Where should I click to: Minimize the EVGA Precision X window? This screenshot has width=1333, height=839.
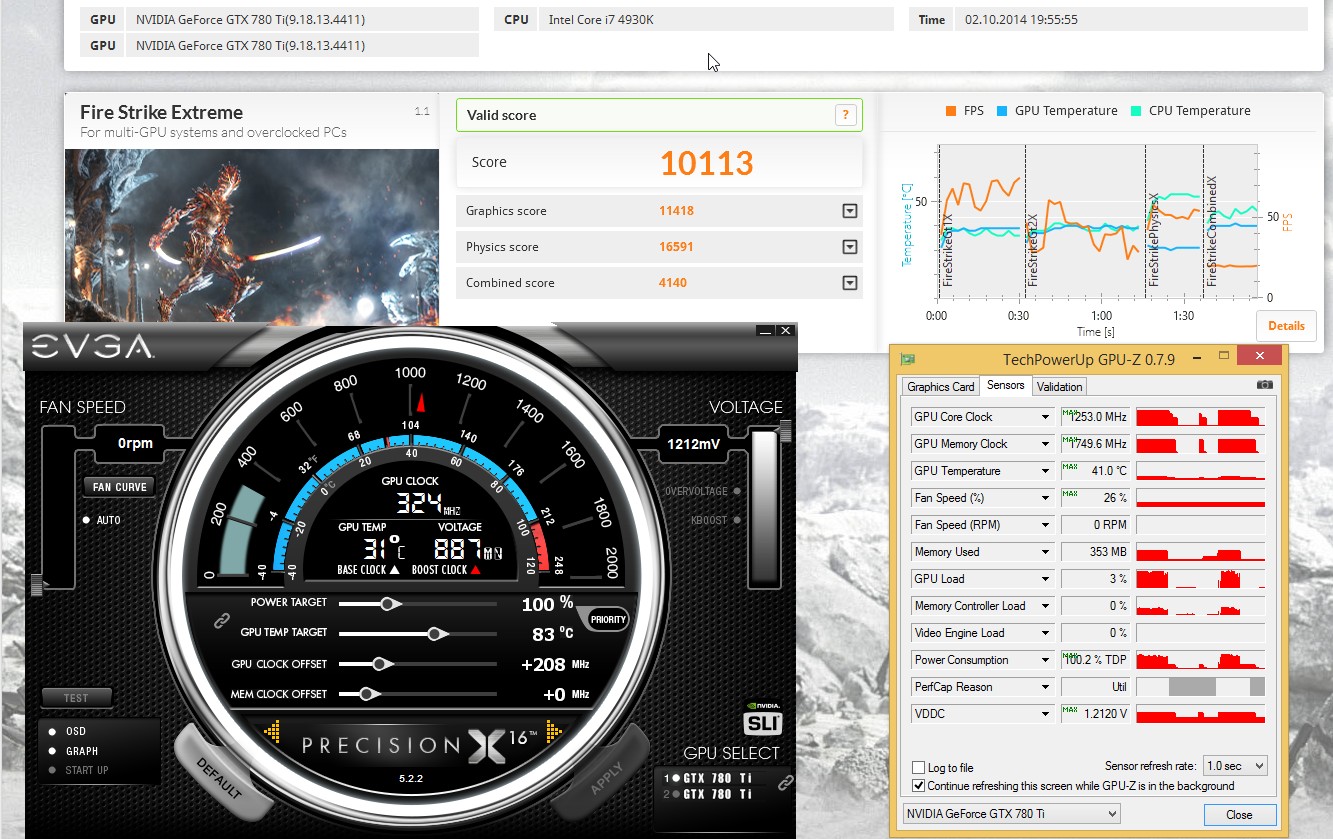click(765, 331)
